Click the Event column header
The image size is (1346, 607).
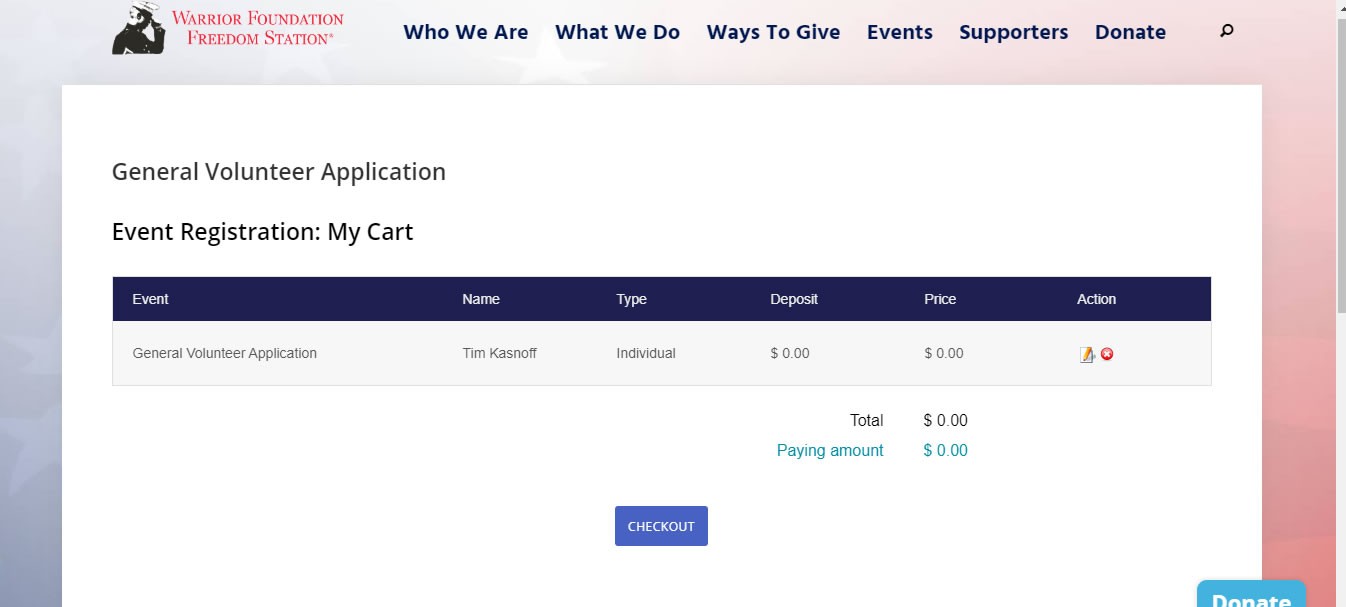[150, 299]
